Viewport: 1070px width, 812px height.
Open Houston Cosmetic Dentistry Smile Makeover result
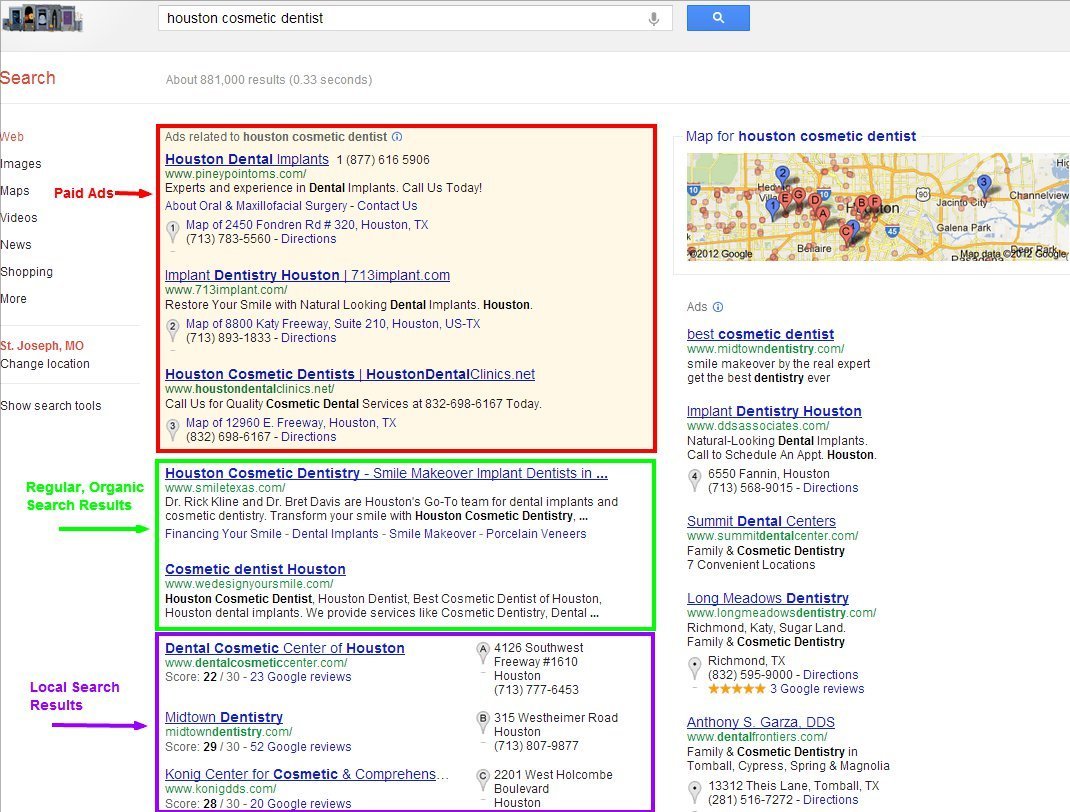click(386, 473)
